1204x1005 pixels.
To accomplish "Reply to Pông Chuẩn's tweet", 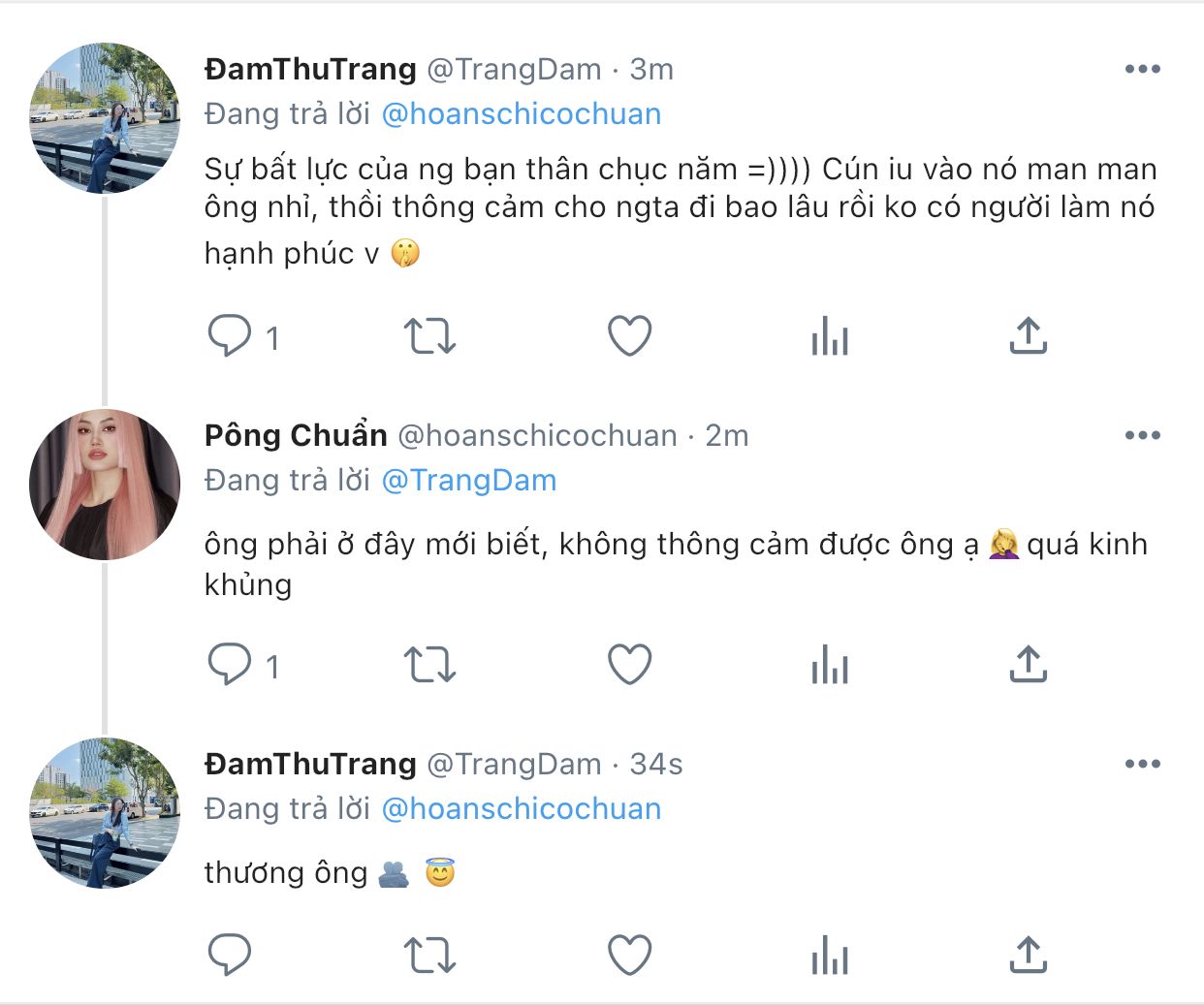I will coord(230,665).
